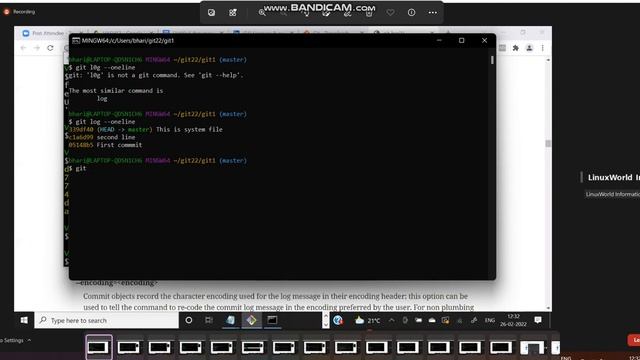Click the 'This is system file' text
640x360 pixels.
189,129
